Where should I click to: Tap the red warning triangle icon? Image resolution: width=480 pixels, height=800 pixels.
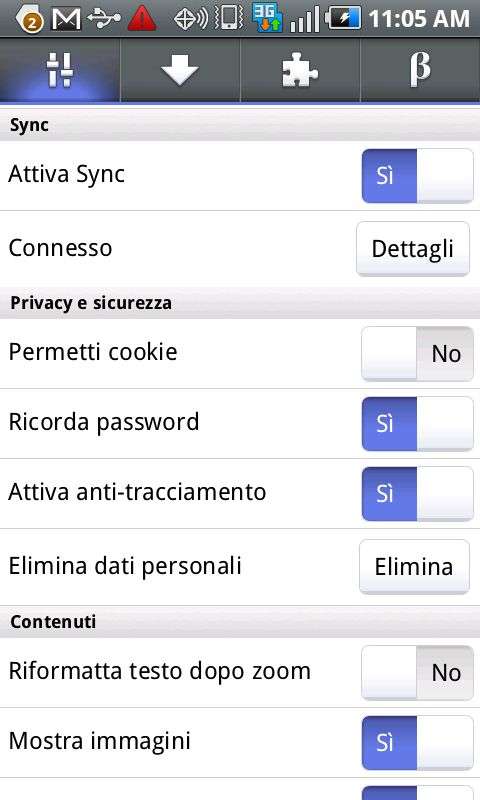pyautogui.click(x=142, y=19)
